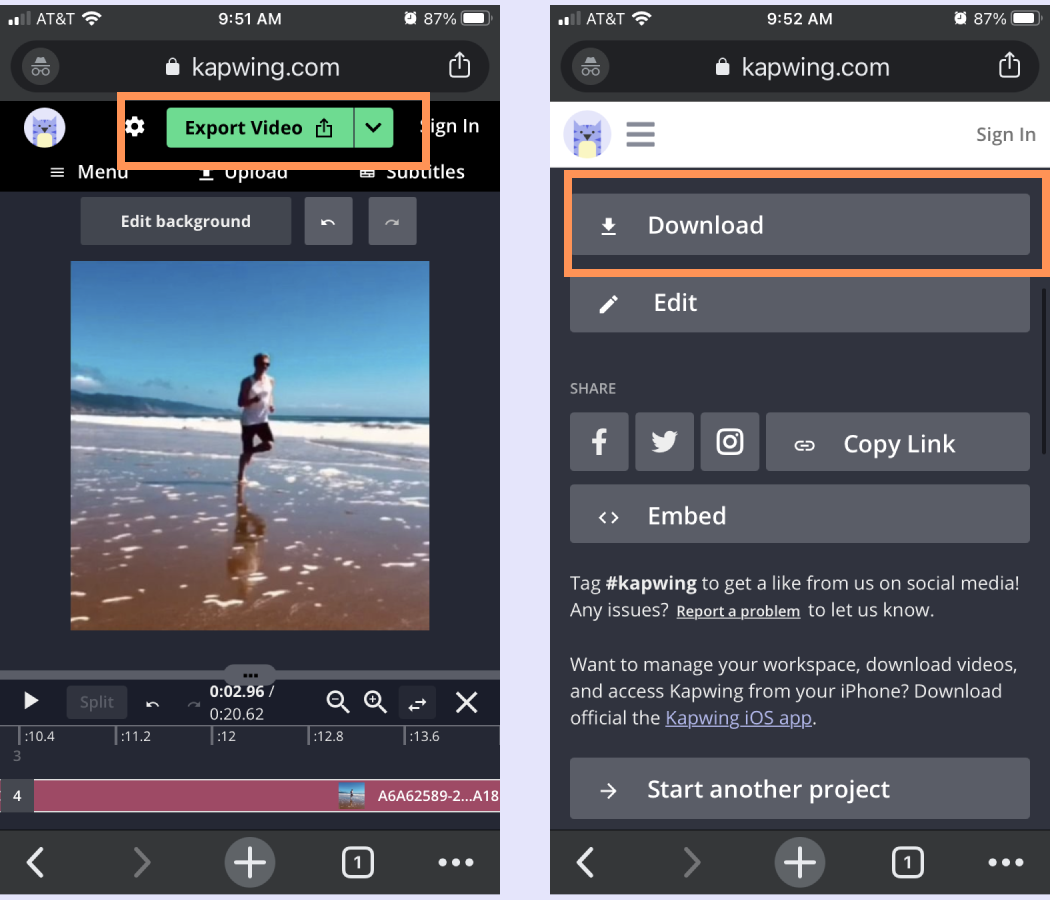Expand the Export Video dropdown arrow
Viewport: 1050px width, 900px height.
[x=374, y=127]
